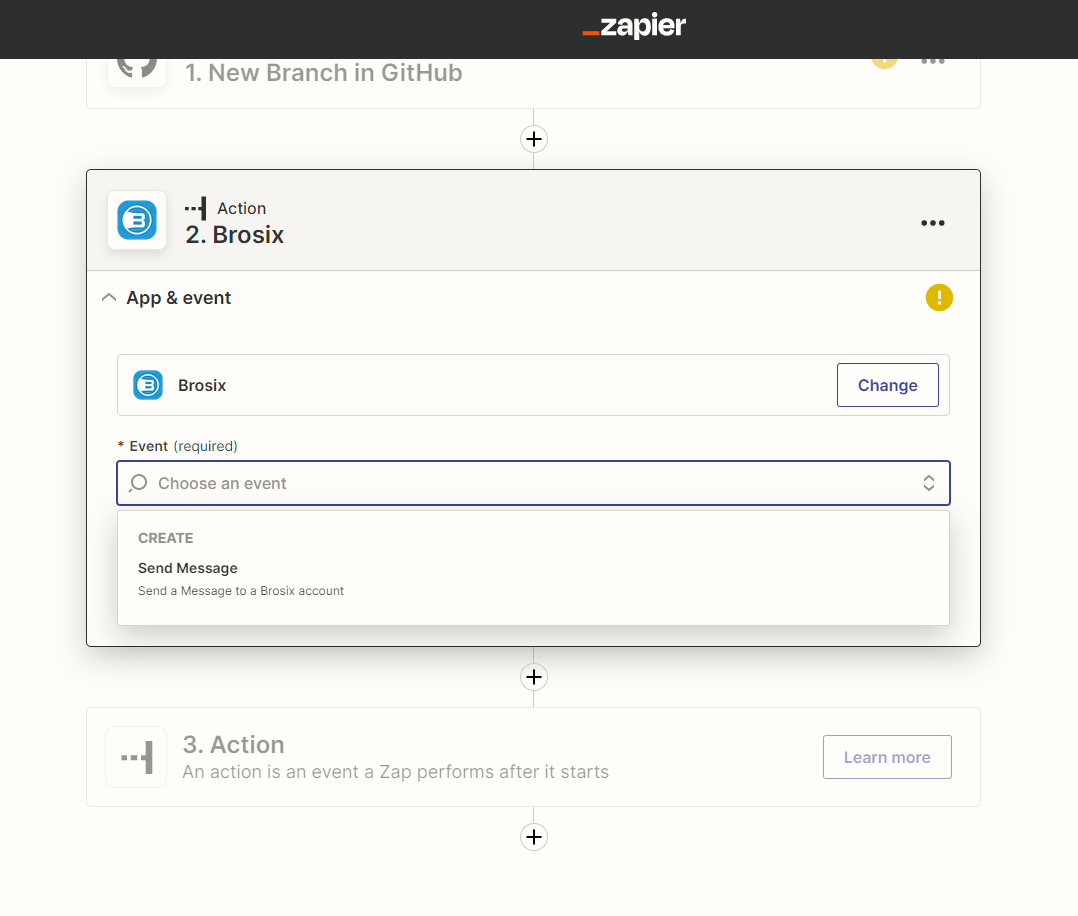Click the small Brosix icon in app field
This screenshot has width=1078, height=916.
148,385
